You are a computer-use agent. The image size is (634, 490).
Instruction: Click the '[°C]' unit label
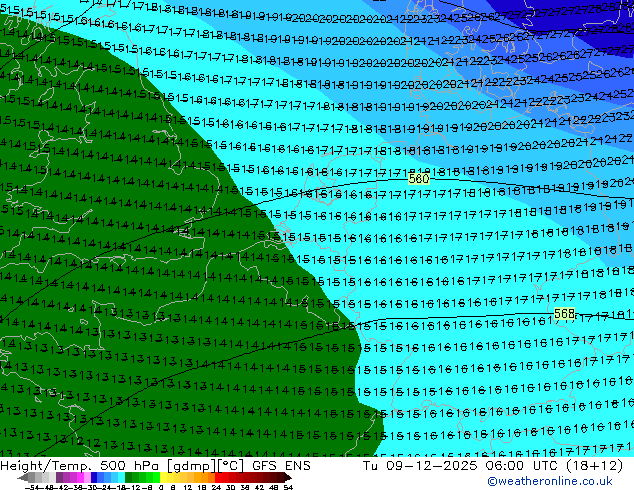coord(230,466)
